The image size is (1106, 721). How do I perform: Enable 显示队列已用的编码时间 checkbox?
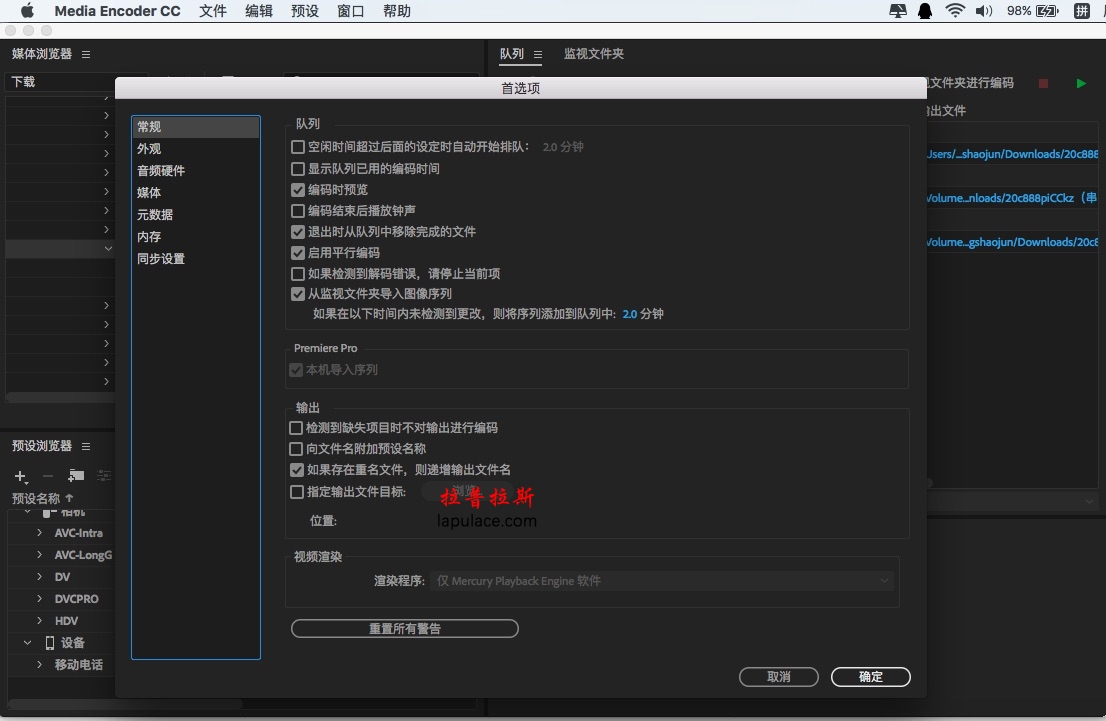pyautogui.click(x=298, y=169)
